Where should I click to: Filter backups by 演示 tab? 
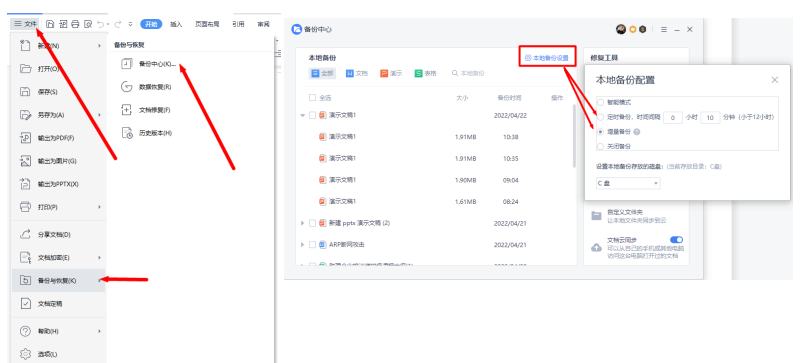pyautogui.click(x=391, y=73)
